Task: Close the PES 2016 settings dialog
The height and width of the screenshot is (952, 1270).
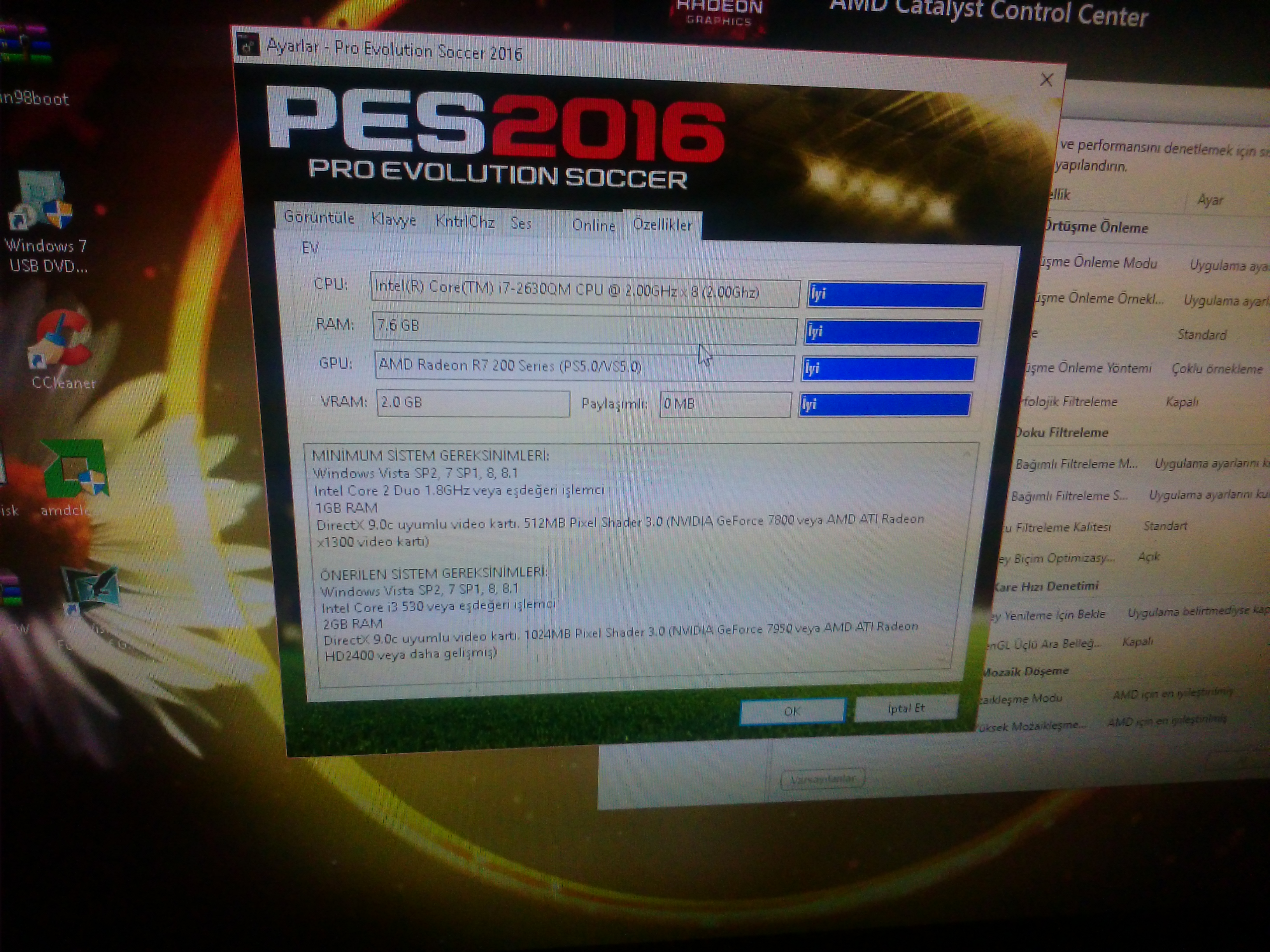Action: click(x=1046, y=80)
